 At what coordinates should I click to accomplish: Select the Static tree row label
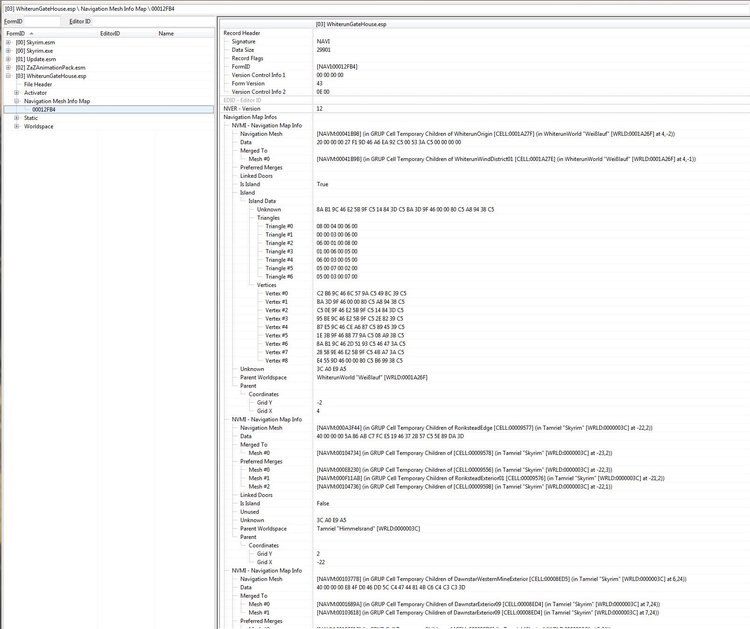[x=31, y=118]
